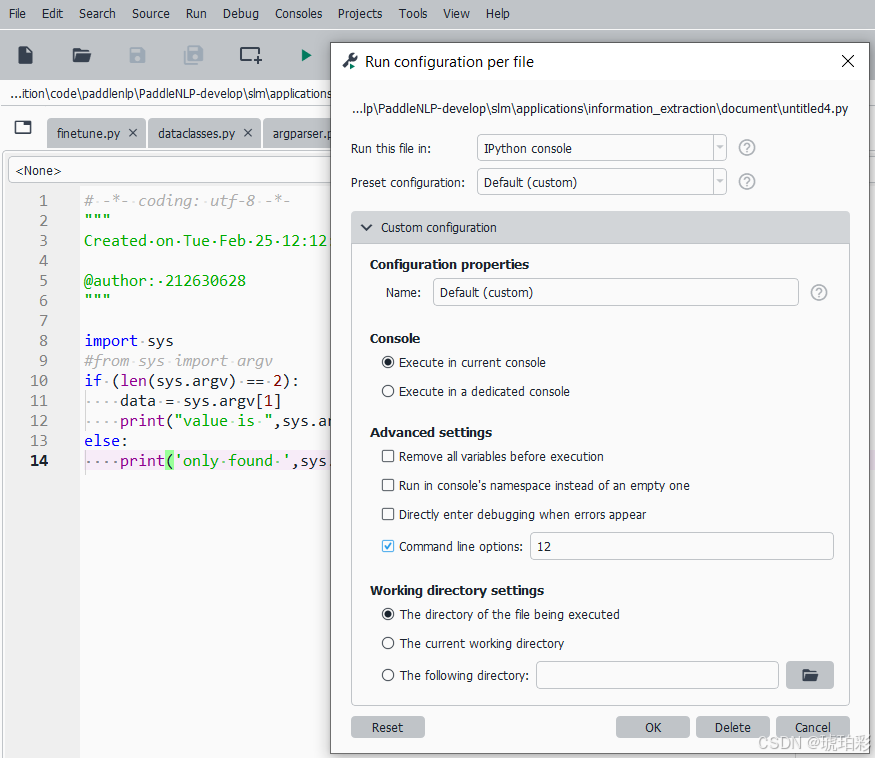
Task: Click the Reset button
Action: (x=388, y=727)
